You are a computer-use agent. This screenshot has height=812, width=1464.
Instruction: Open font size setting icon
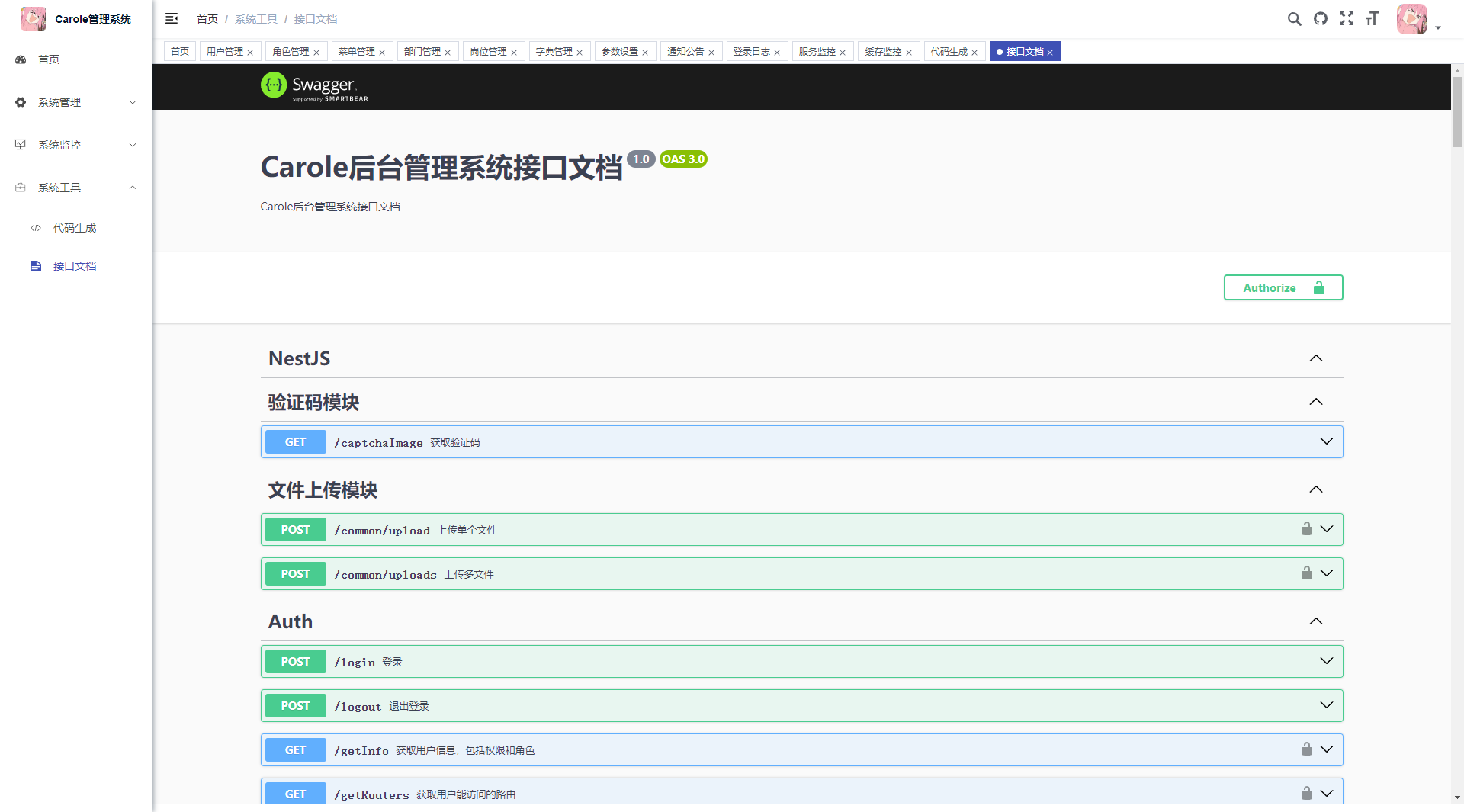(x=1372, y=19)
